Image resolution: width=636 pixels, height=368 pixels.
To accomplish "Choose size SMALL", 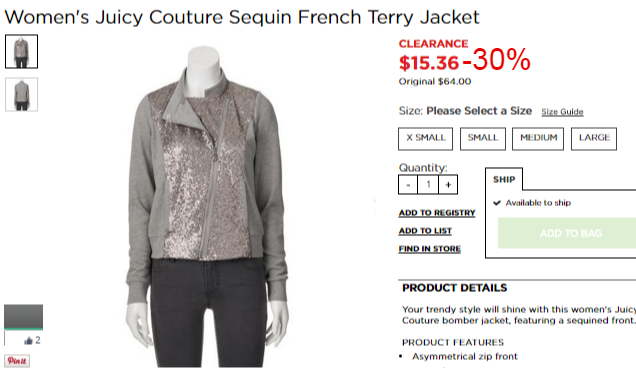I will click(483, 139).
